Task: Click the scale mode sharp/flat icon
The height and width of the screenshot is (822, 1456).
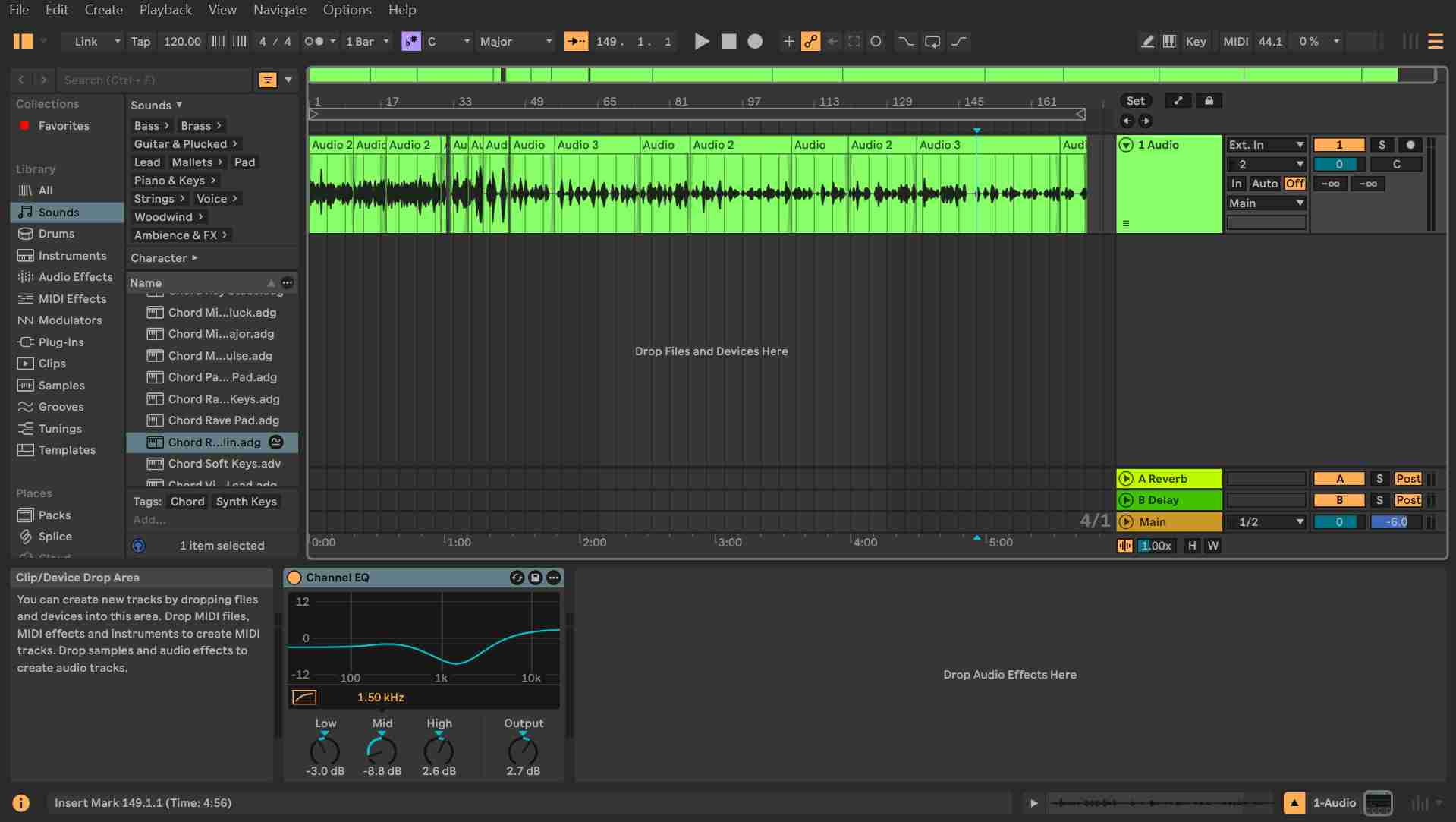Action: point(410,41)
